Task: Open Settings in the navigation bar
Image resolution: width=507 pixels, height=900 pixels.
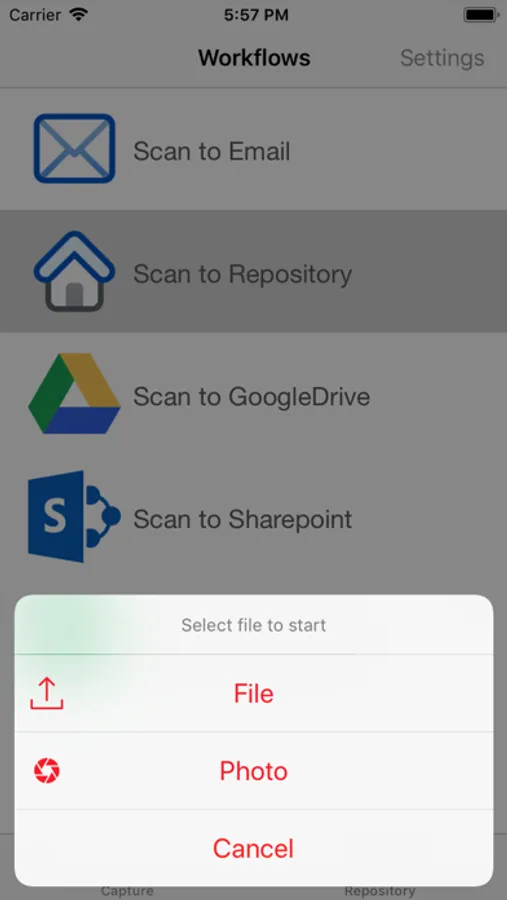Action: click(442, 57)
